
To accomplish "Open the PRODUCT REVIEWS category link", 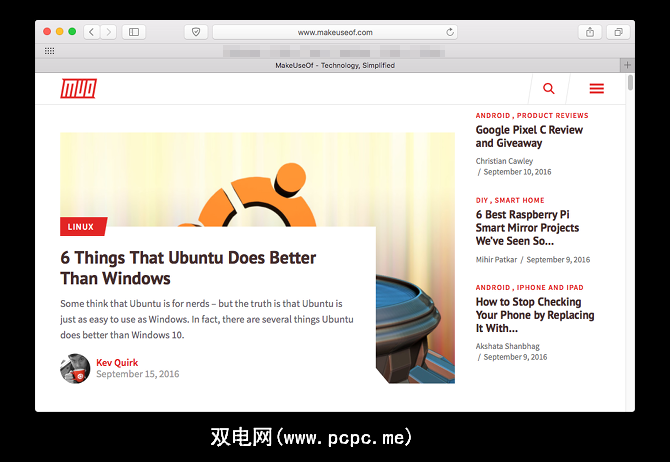I will [x=552, y=115].
